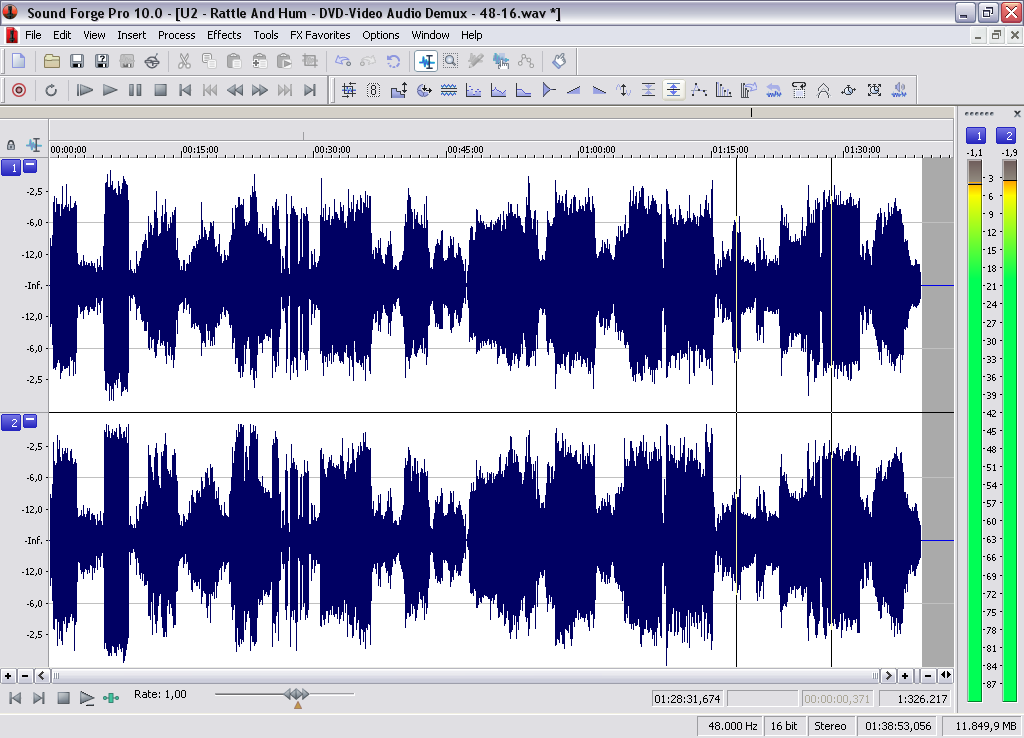Screen dimensions: 1024x738
Task: Click the selection start field 01:28:31,674
Action: coord(687,699)
